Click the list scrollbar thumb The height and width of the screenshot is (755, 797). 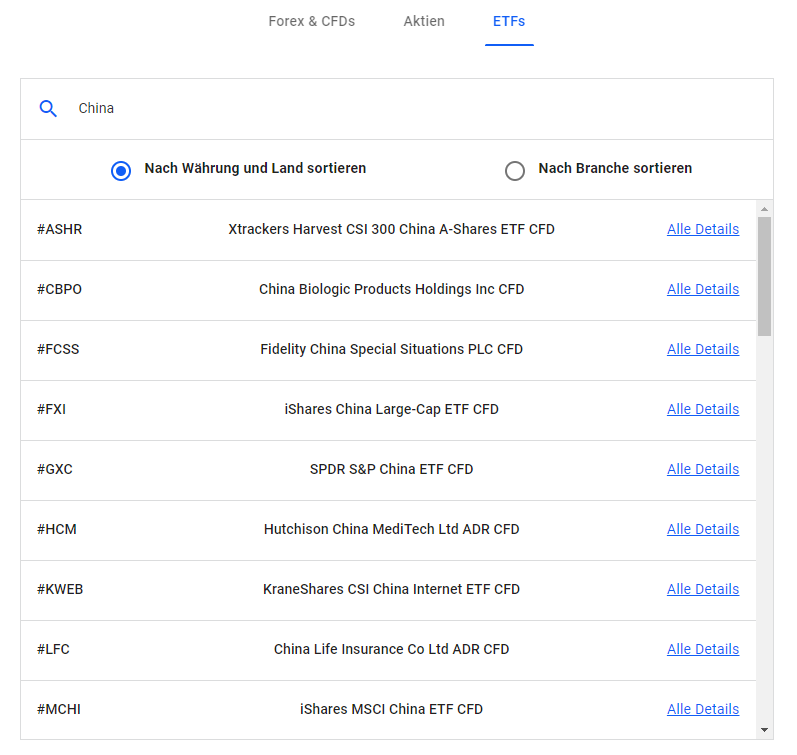click(764, 277)
